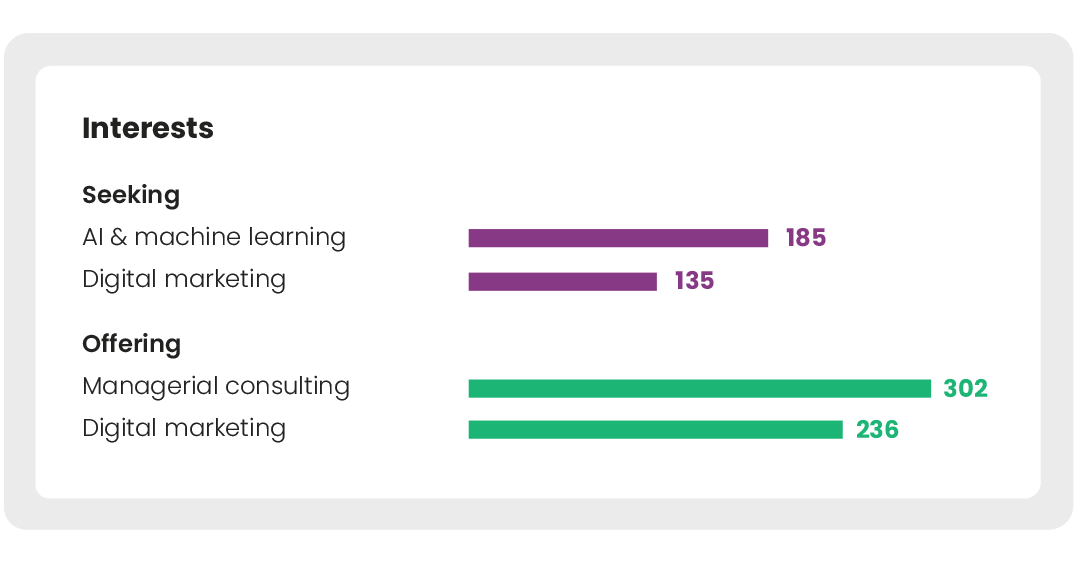This screenshot has height=577, width=1080.
Task: Click the green value 302
Action: pos(966,388)
